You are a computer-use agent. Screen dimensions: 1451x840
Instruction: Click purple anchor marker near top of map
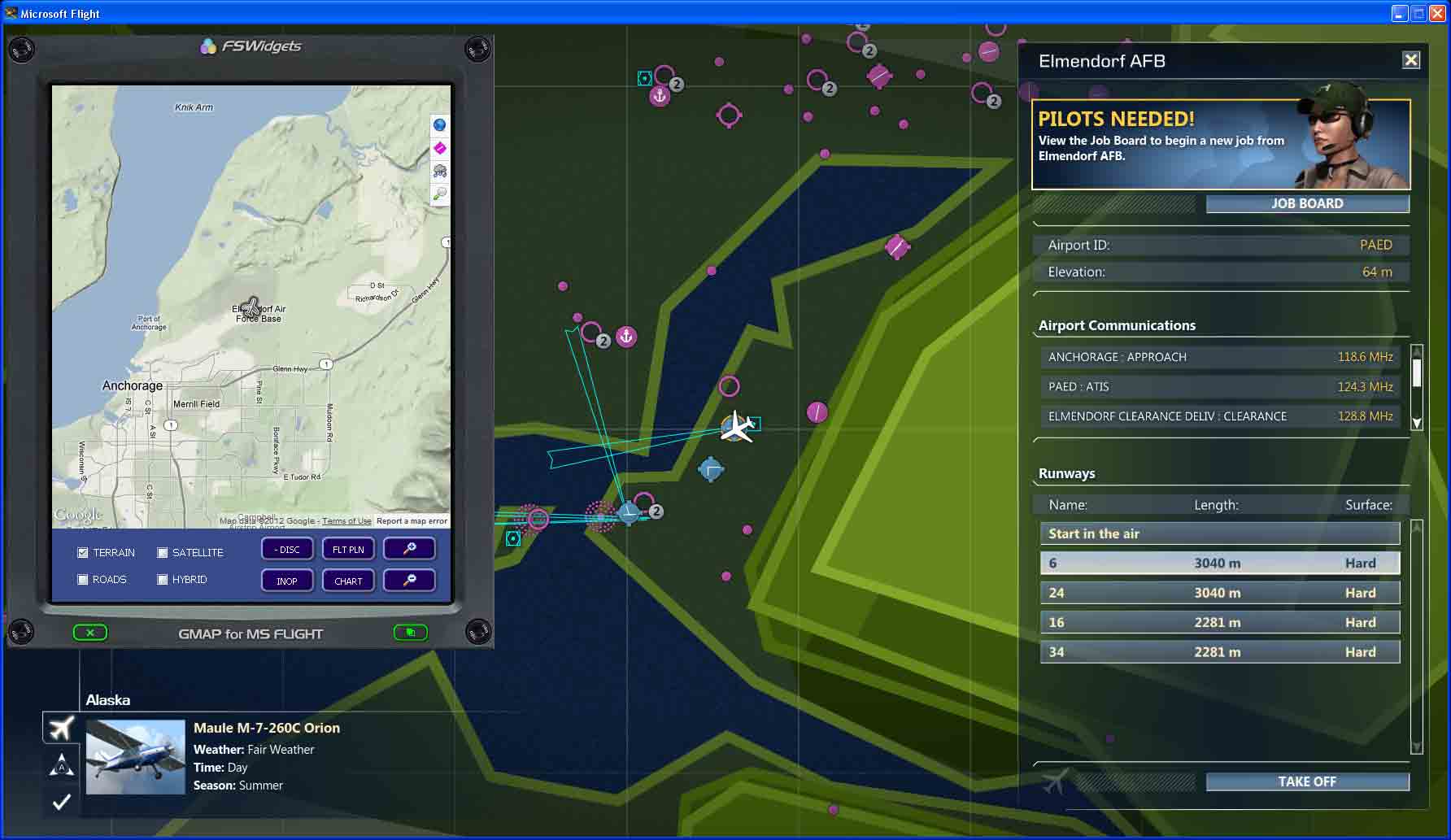point(660,96)
